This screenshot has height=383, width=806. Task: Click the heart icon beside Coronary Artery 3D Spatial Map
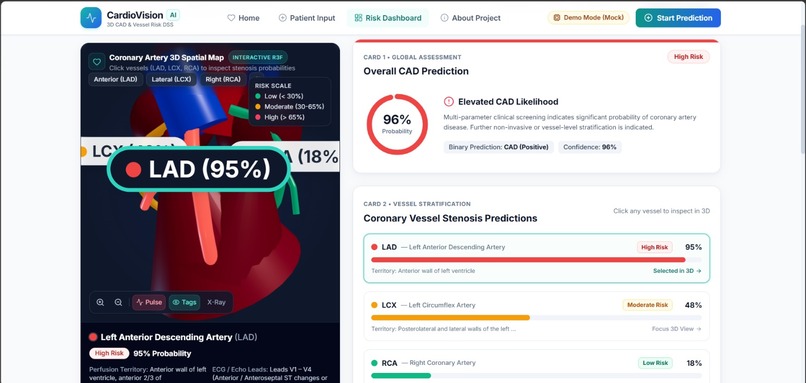pos(97,62)
